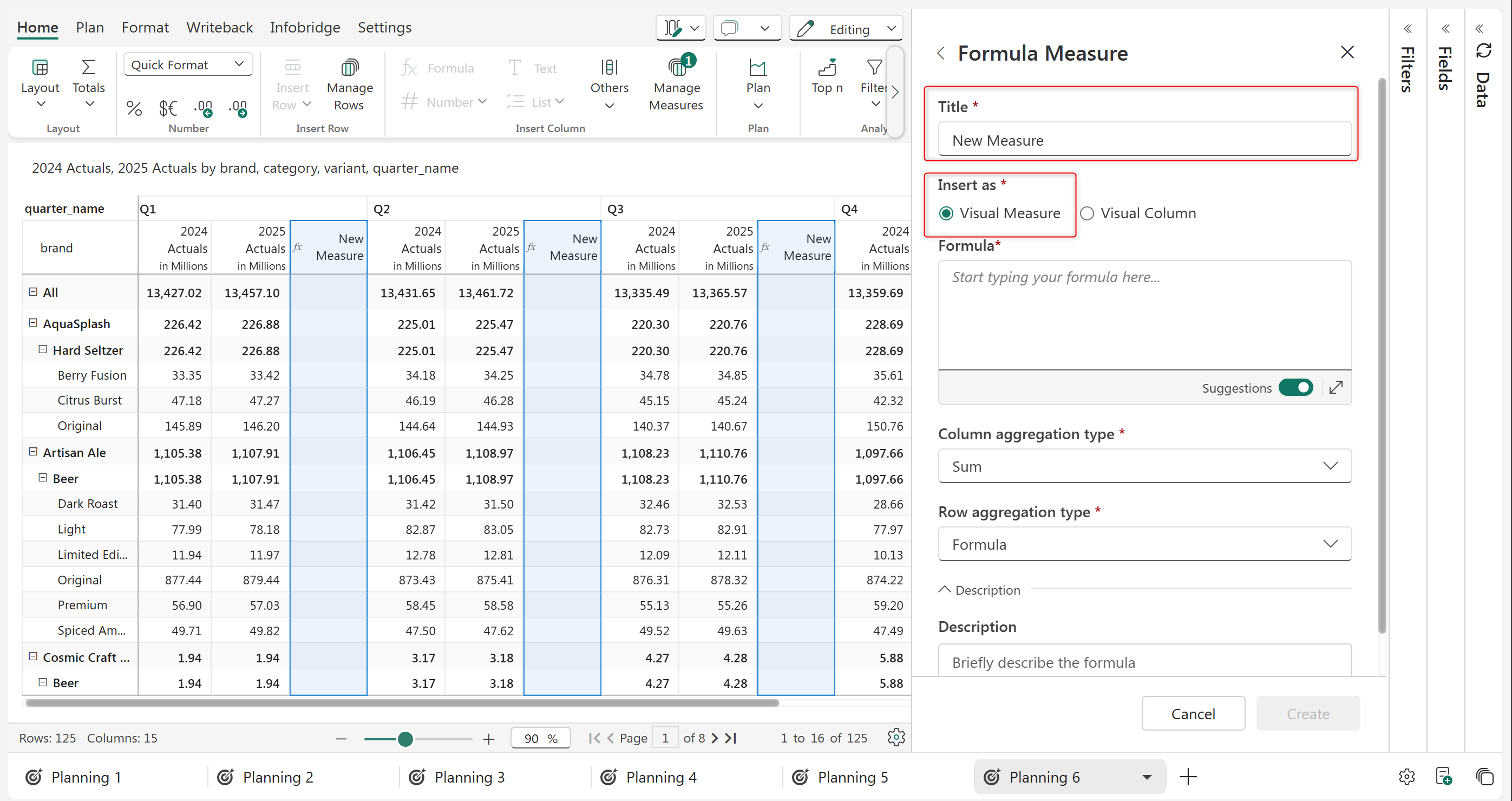The image size is (1512, 801).
Task: Click the zoom slider handle
Action: tap(405, 739)
